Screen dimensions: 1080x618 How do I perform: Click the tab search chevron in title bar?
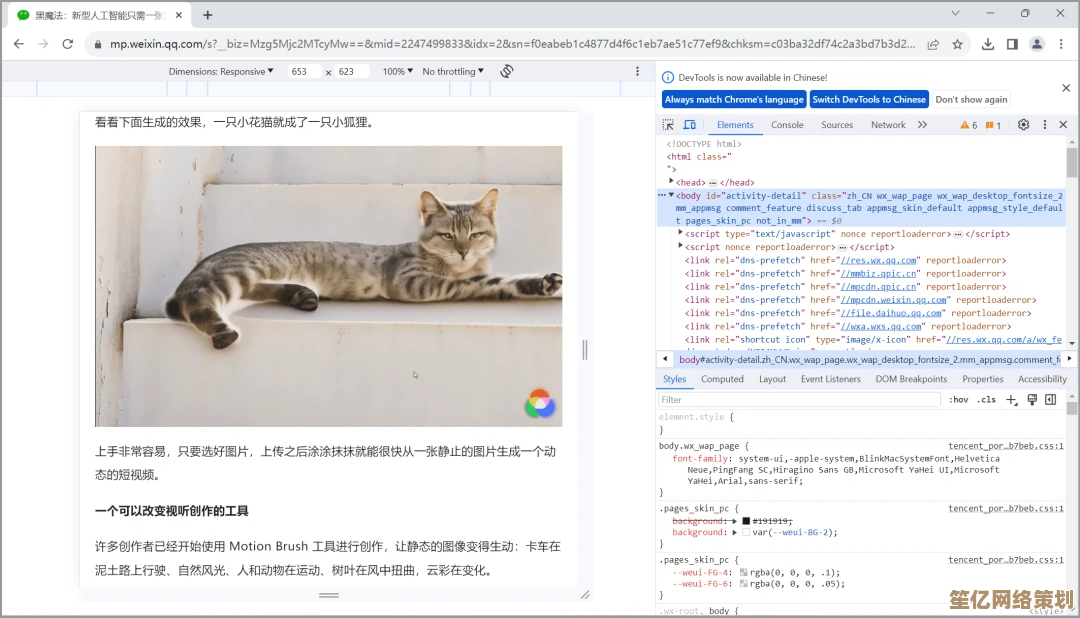955,13
